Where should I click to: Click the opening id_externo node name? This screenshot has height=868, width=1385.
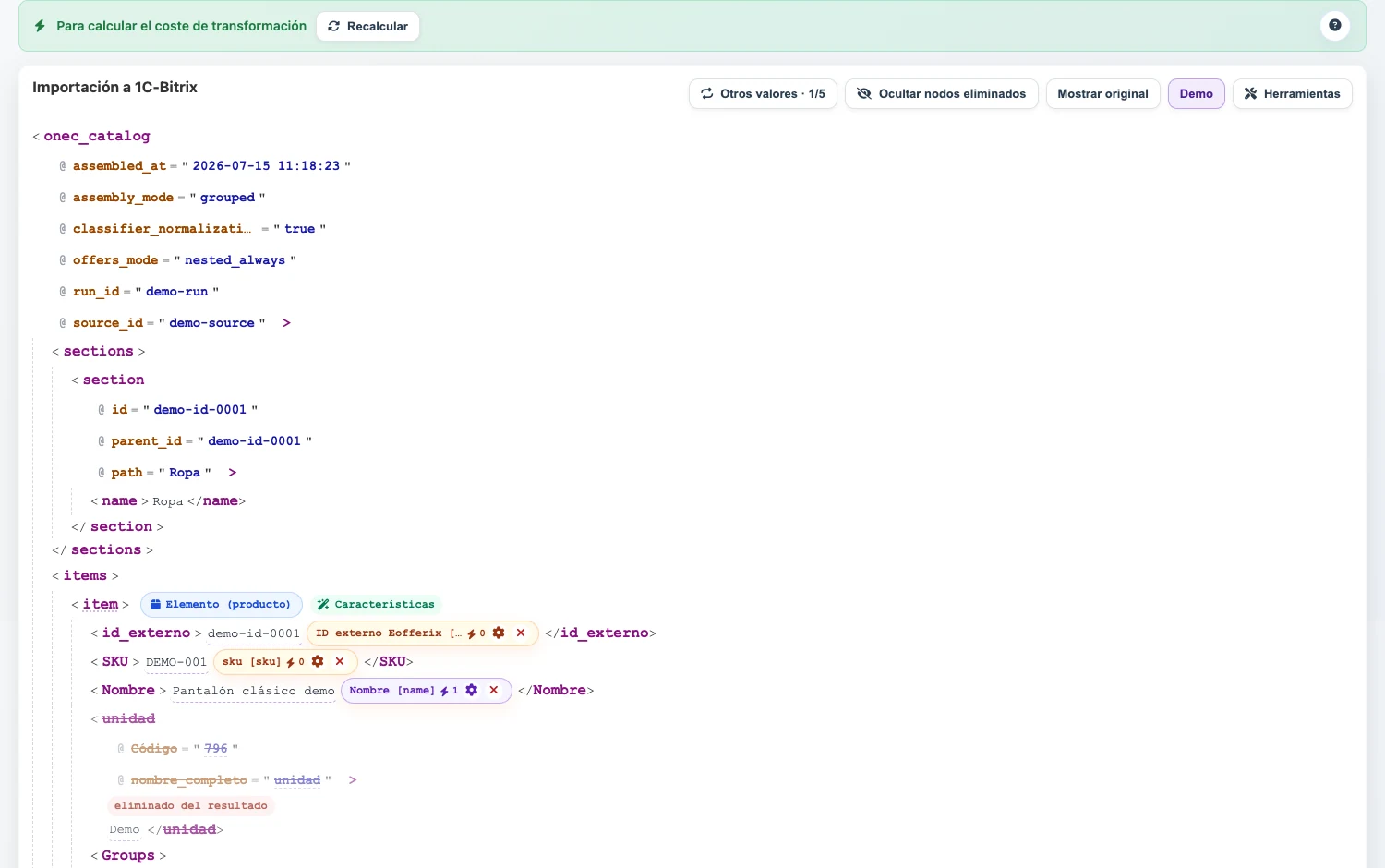(x=146, y=633)
